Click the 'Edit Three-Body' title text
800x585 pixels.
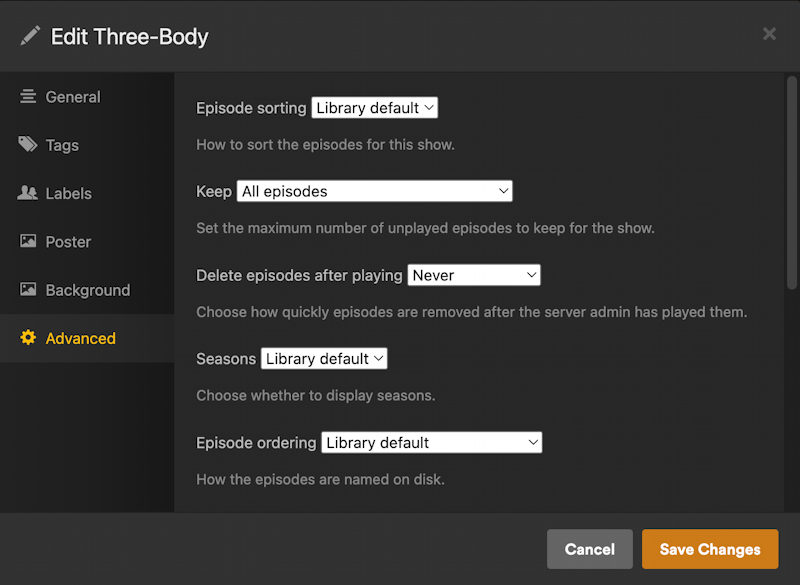(x=130, y=37)
